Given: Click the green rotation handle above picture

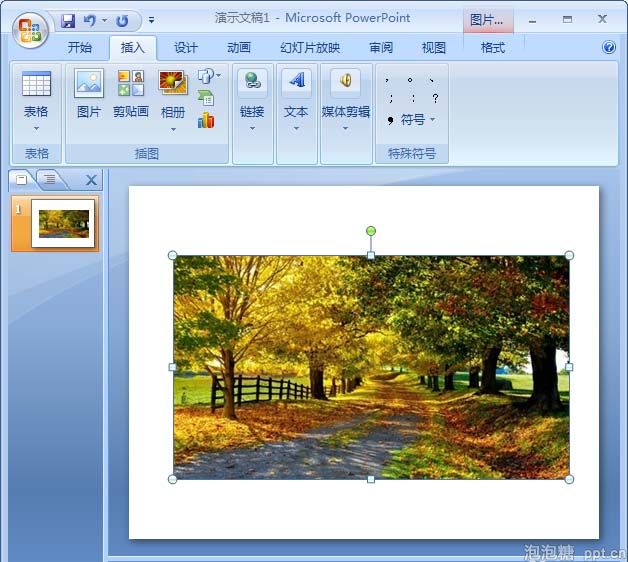Looking at the screenshot, I should [371, 231].
